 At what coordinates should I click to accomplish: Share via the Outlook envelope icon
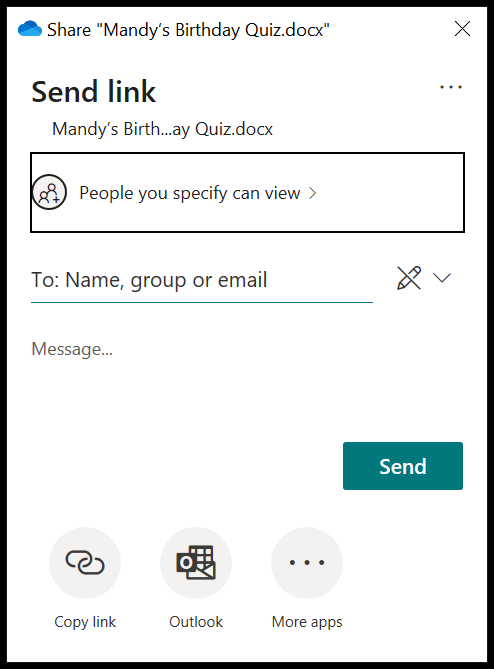[196, 562]
